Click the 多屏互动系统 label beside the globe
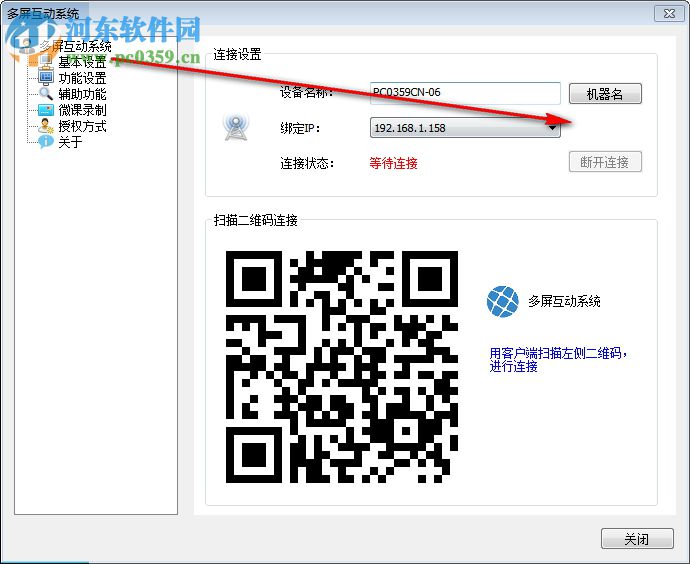Screen dimensions: 690x564 tap(564, 301)
